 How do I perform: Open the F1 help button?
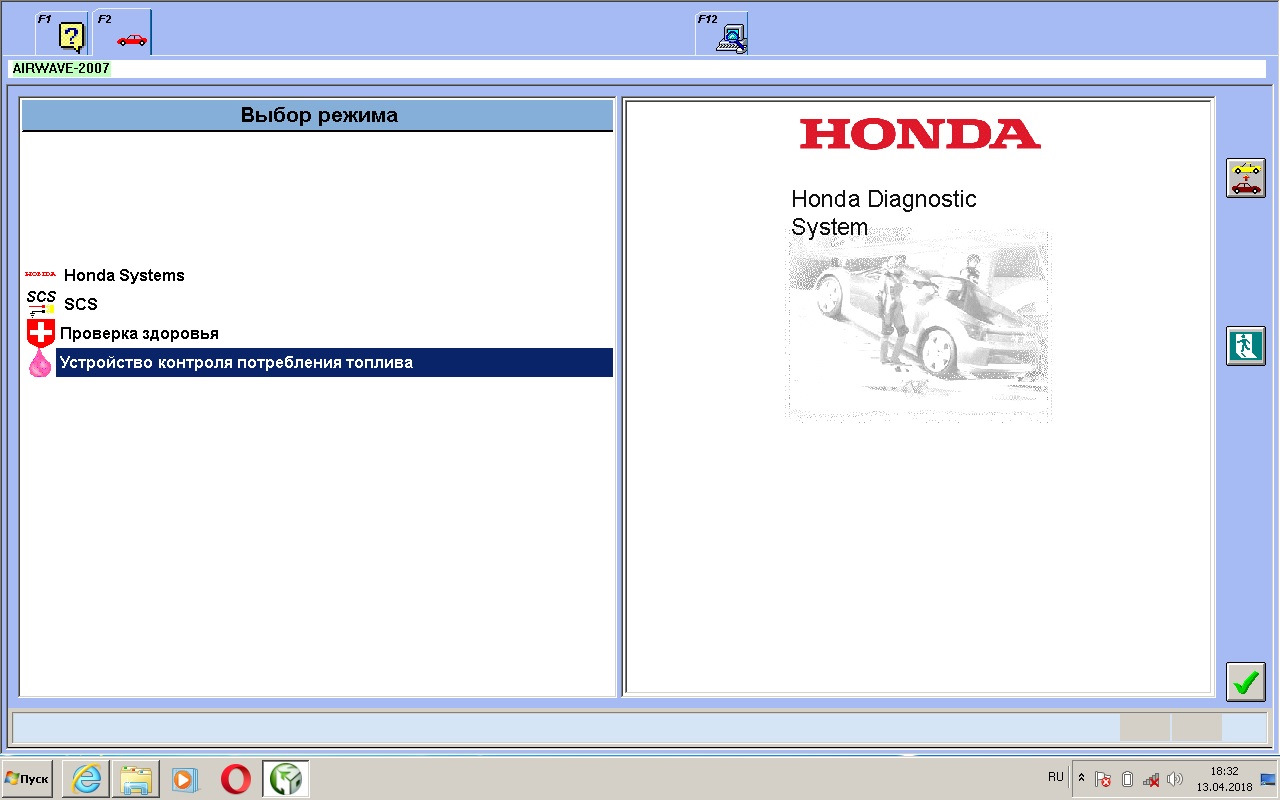point(61,33)
